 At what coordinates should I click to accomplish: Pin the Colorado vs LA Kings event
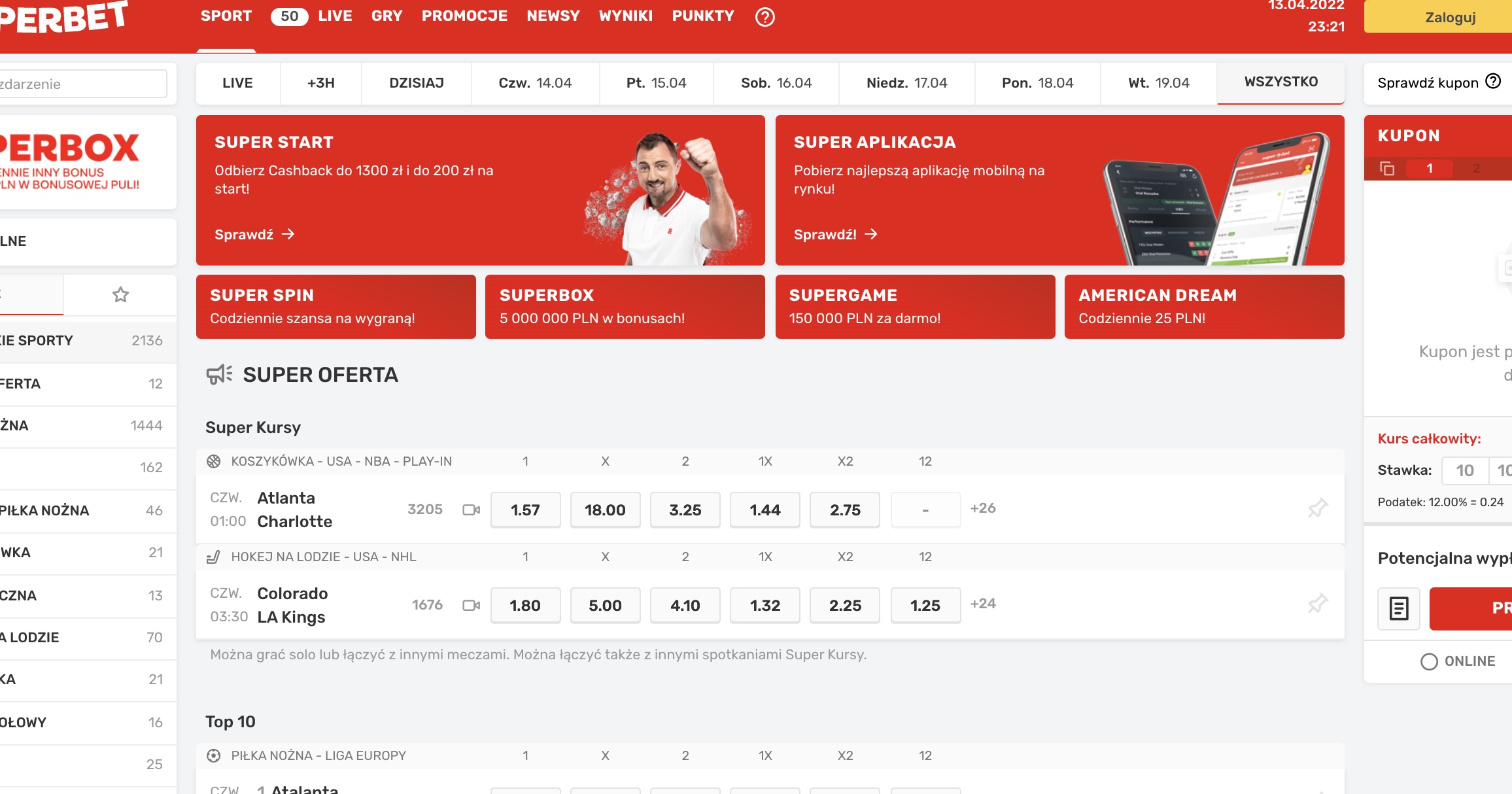pyautogui.click(x=1317, y=604)
